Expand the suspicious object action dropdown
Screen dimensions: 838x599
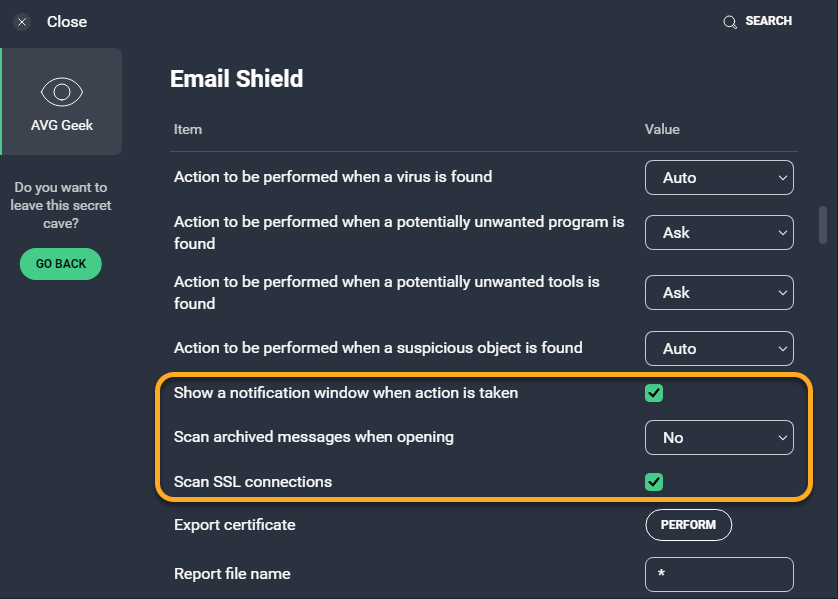point(719,349)
